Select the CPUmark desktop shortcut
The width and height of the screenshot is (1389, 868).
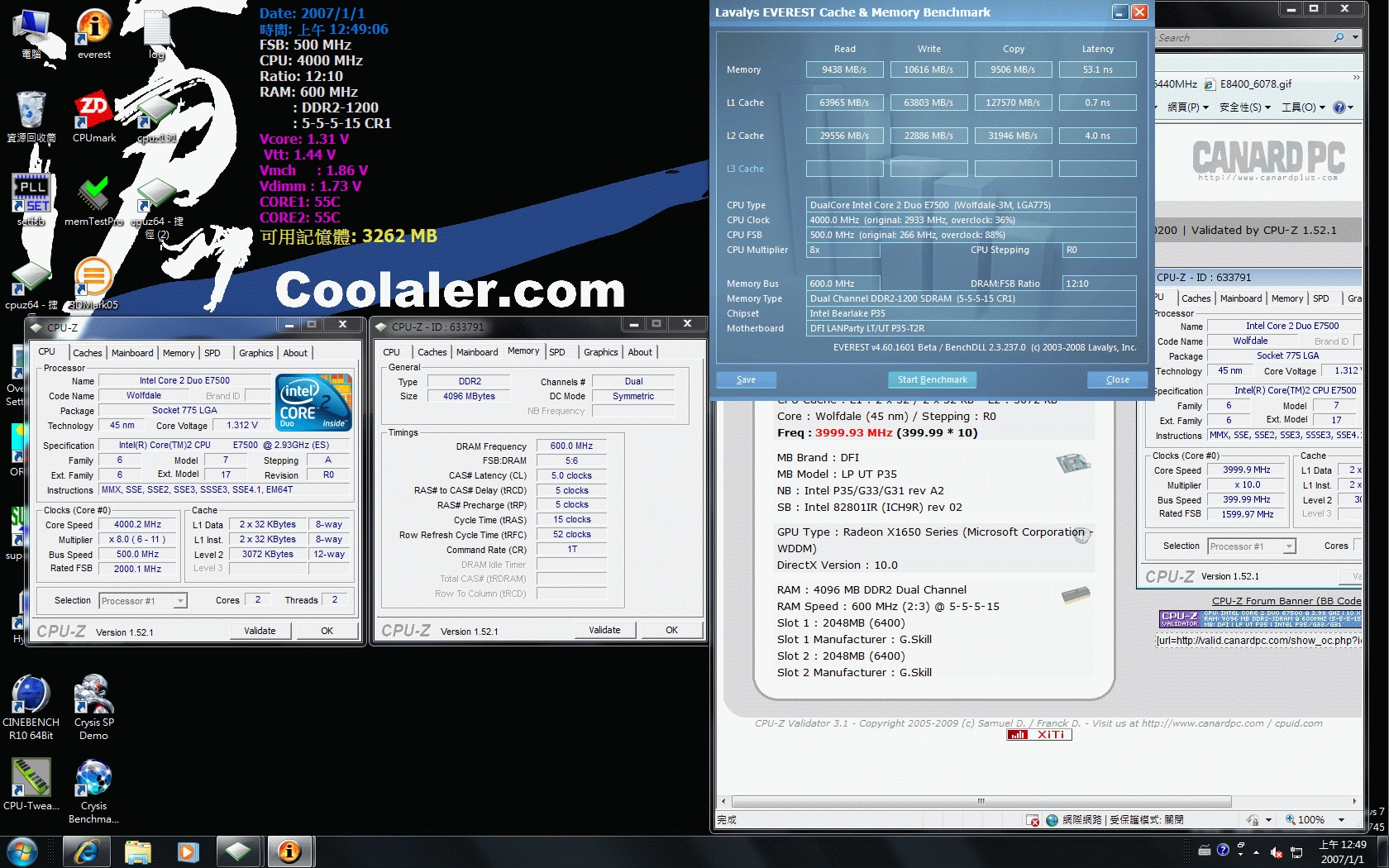coord(93,117)
